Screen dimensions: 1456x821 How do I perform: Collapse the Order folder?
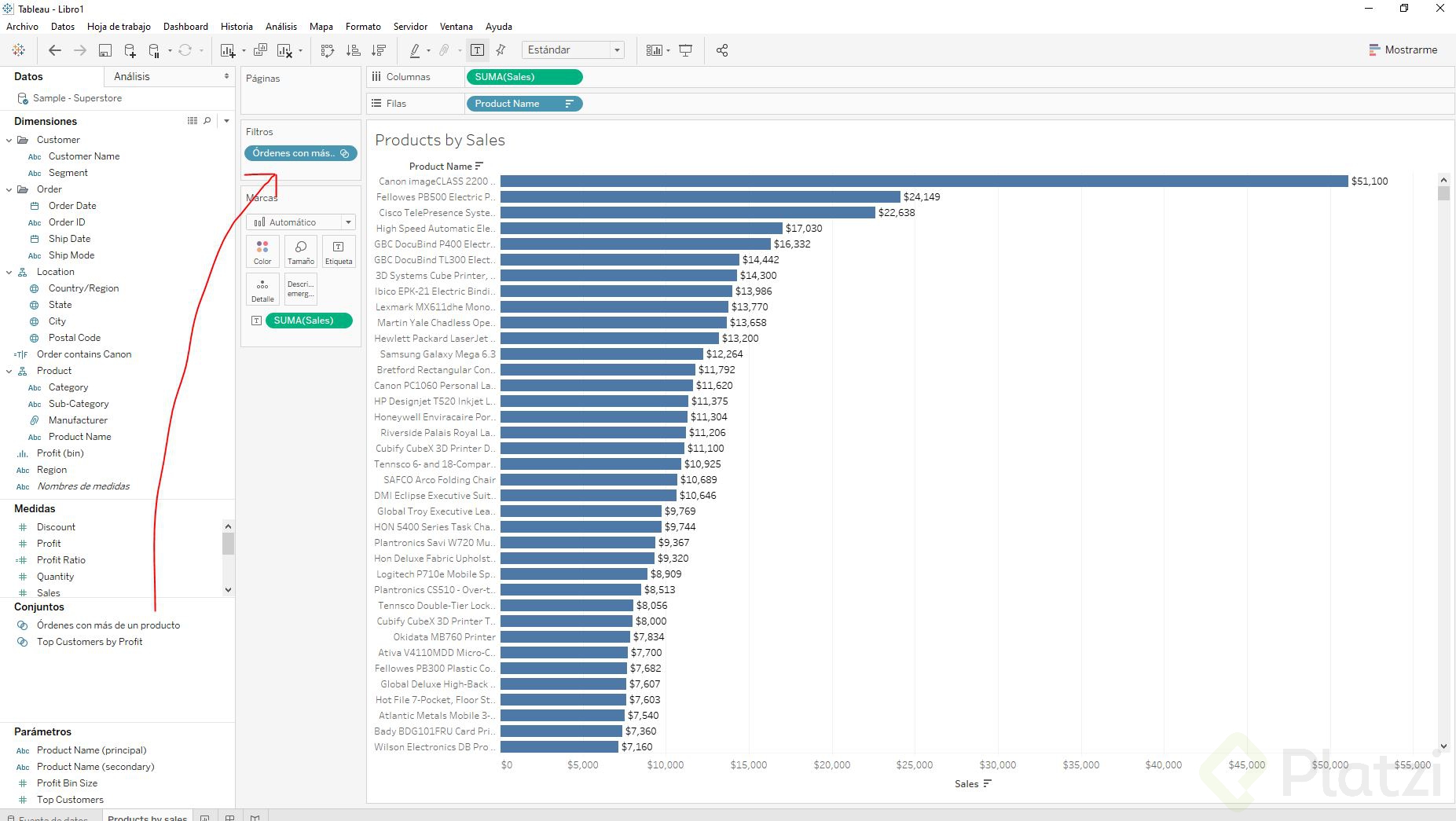[9, 189]
